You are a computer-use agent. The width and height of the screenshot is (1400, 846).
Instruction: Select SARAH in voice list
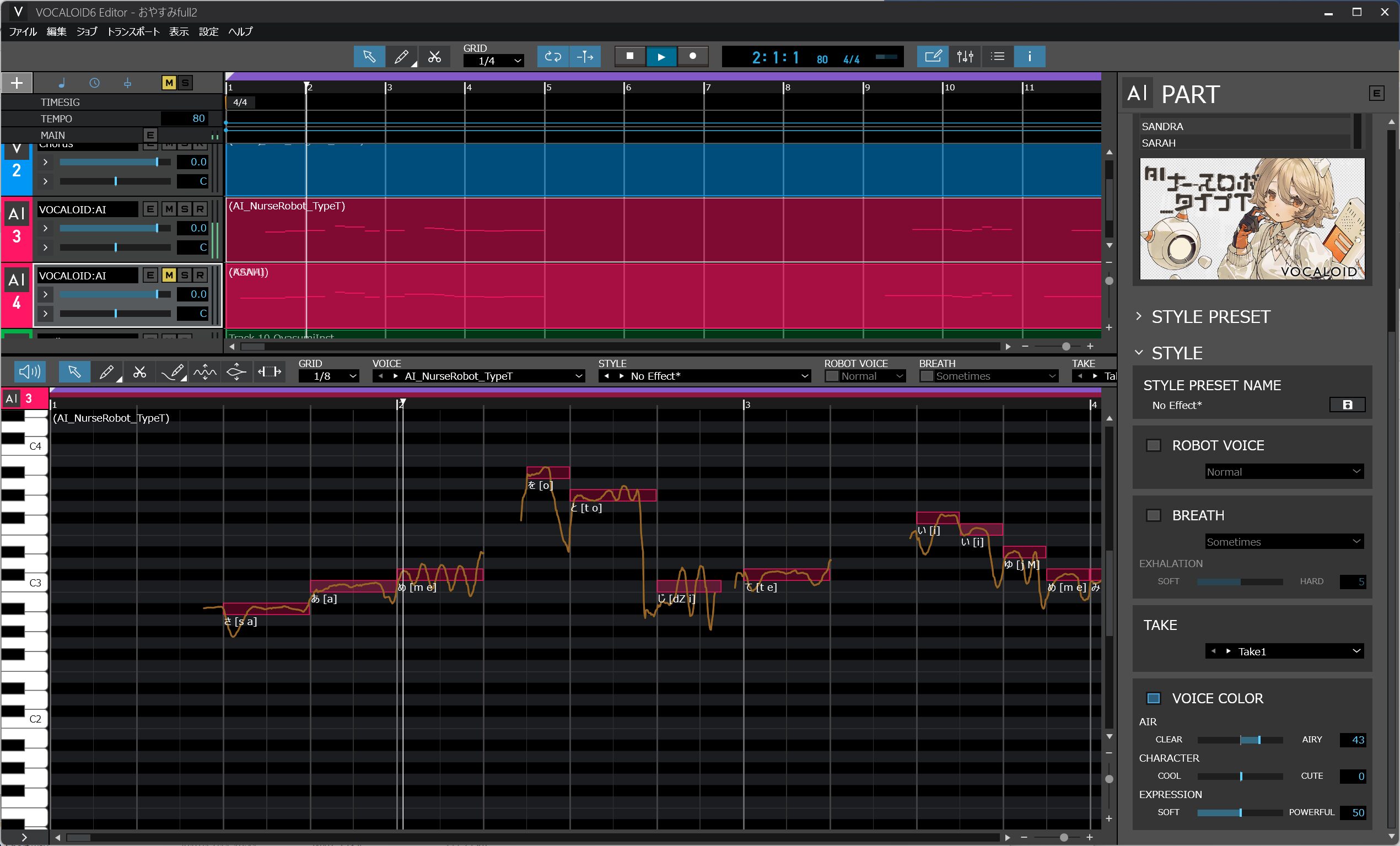point(1245,143)
